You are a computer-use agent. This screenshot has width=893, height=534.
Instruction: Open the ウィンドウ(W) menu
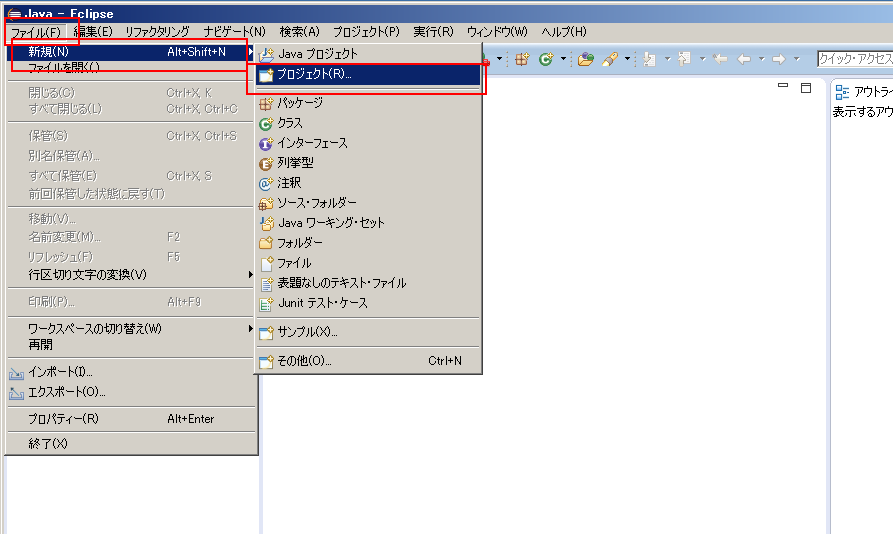coord(497,32)
